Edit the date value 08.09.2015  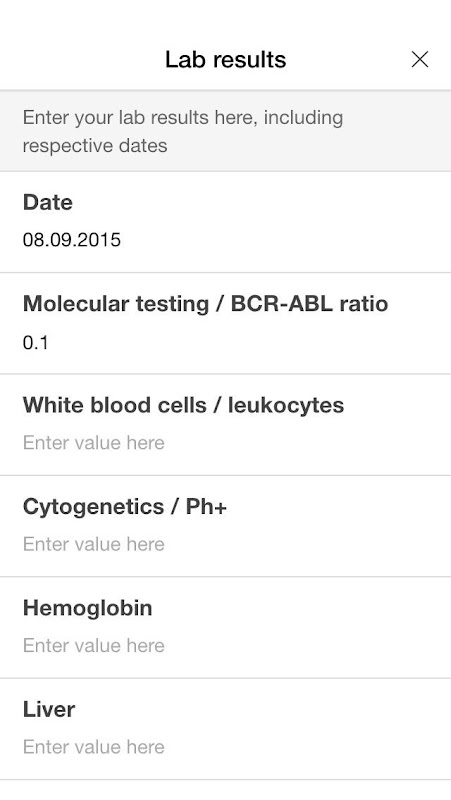[x=72, y=240]
